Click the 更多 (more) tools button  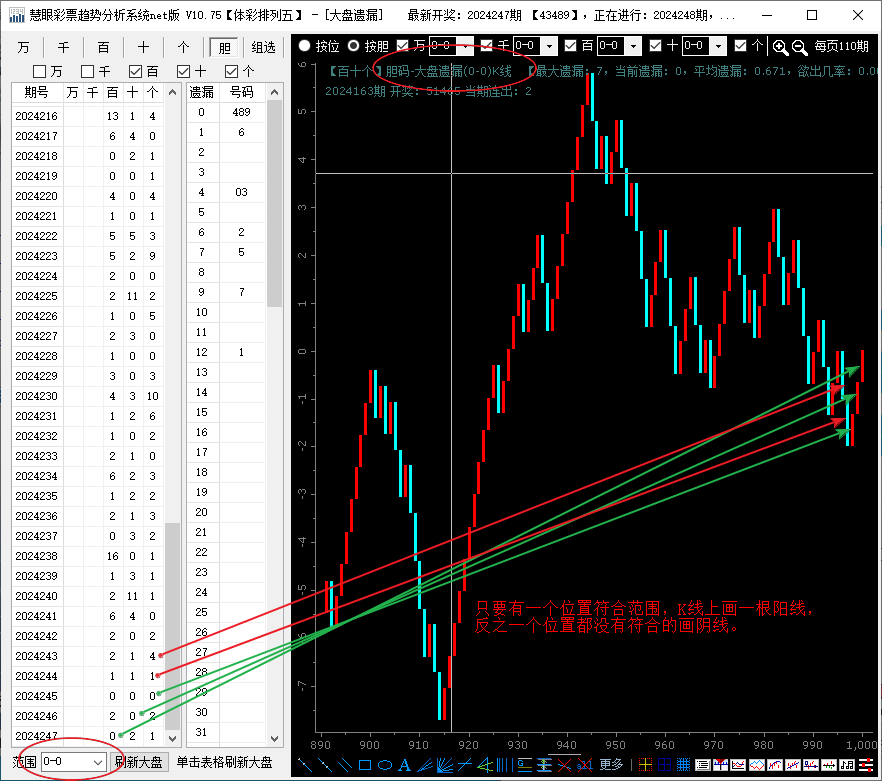[612, 765]
